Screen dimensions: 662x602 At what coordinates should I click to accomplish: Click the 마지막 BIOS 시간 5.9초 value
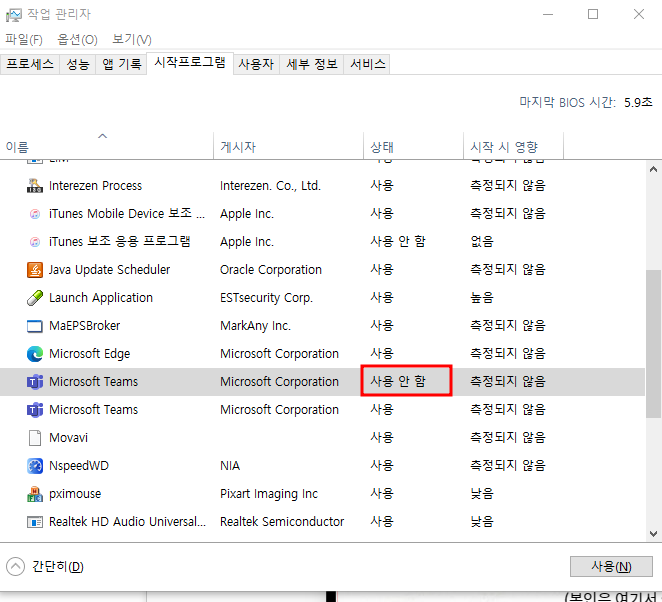tap(638, 103)
